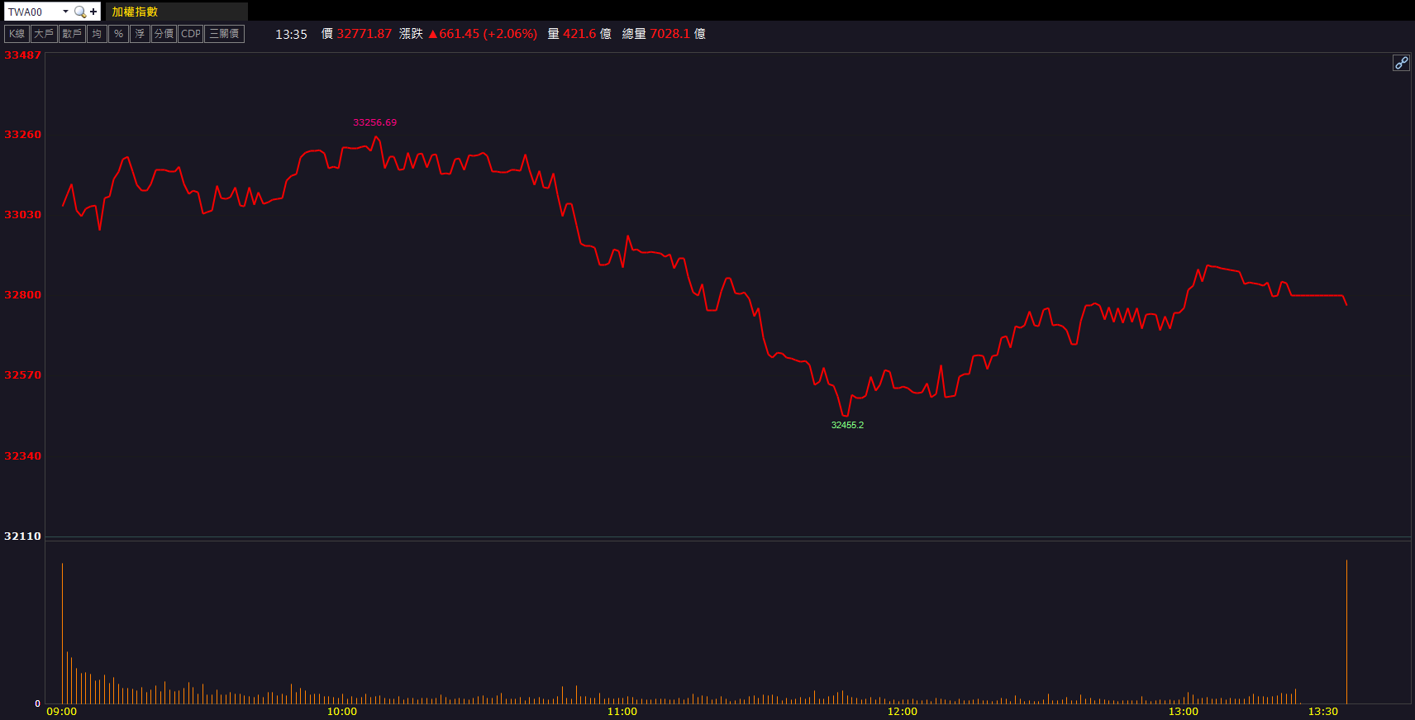This screenshot has height=720, width=1415.
Task: Show the 分價 price distribution view
Action: click(x=163, y=34)
